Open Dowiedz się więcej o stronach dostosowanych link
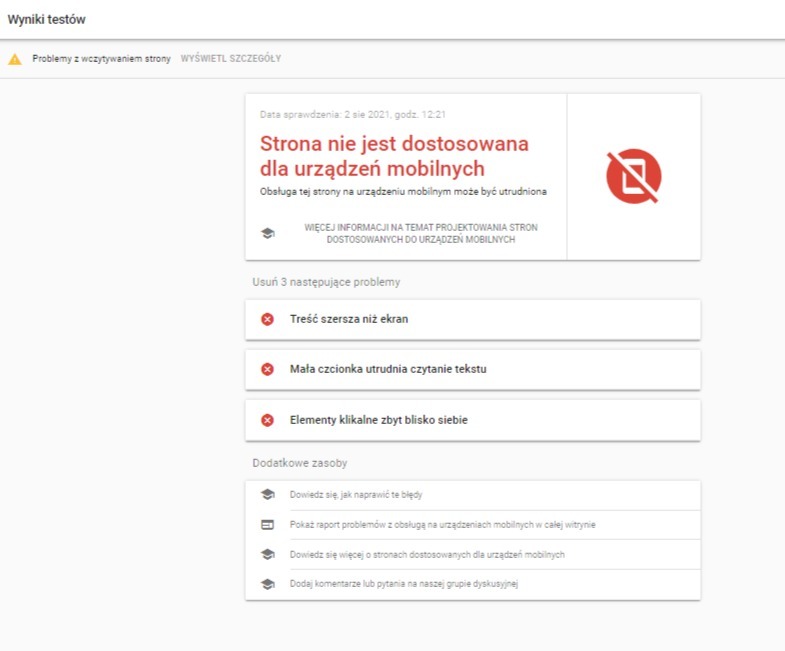The width and height of the screenshot is (785, 651). tap(427, 554)
